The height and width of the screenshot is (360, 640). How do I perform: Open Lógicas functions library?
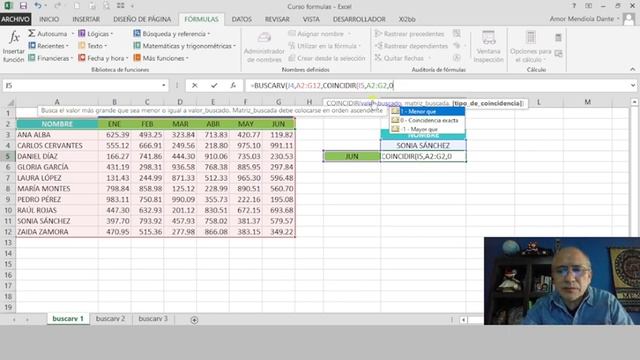point(96,33)
